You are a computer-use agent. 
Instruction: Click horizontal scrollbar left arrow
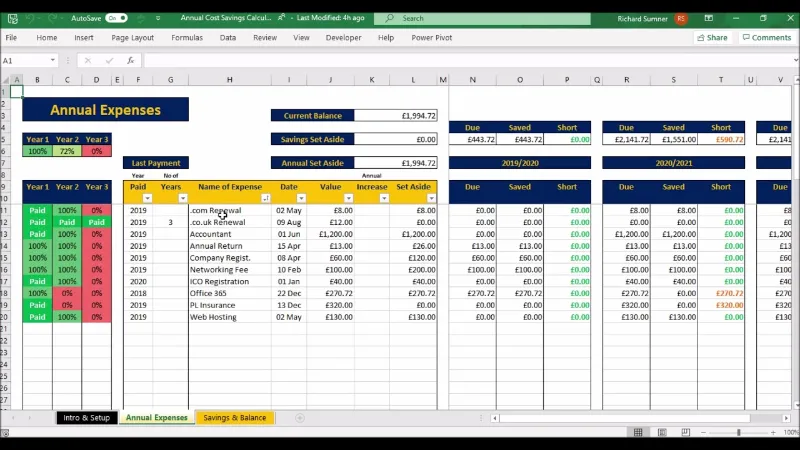494,418
